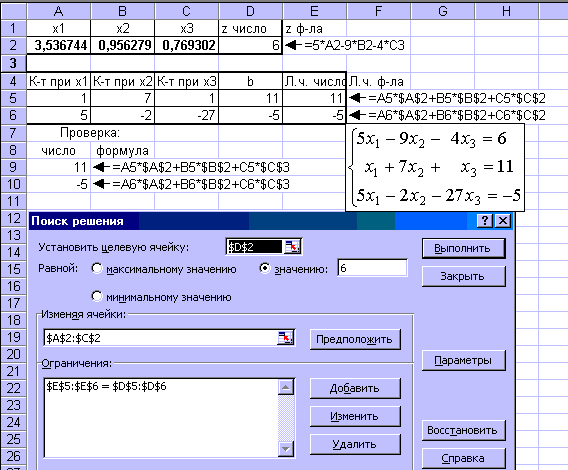This screenshot has width=568, height=470.
Task: Click cell C2 with value 0,769302
Action: [187, 45]
